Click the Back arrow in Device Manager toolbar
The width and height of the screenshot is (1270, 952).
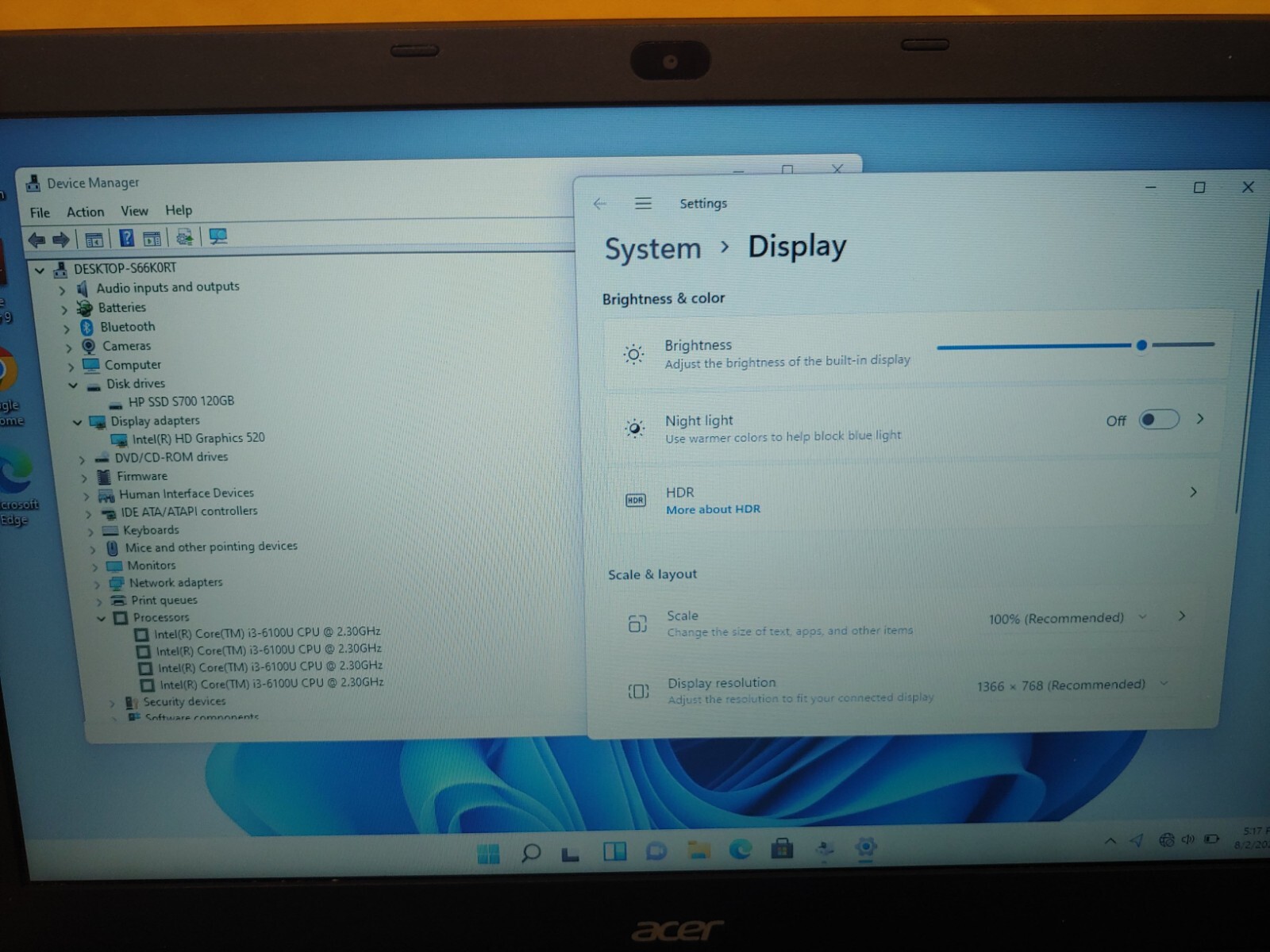pyautogui.click(x=37, y=239)
